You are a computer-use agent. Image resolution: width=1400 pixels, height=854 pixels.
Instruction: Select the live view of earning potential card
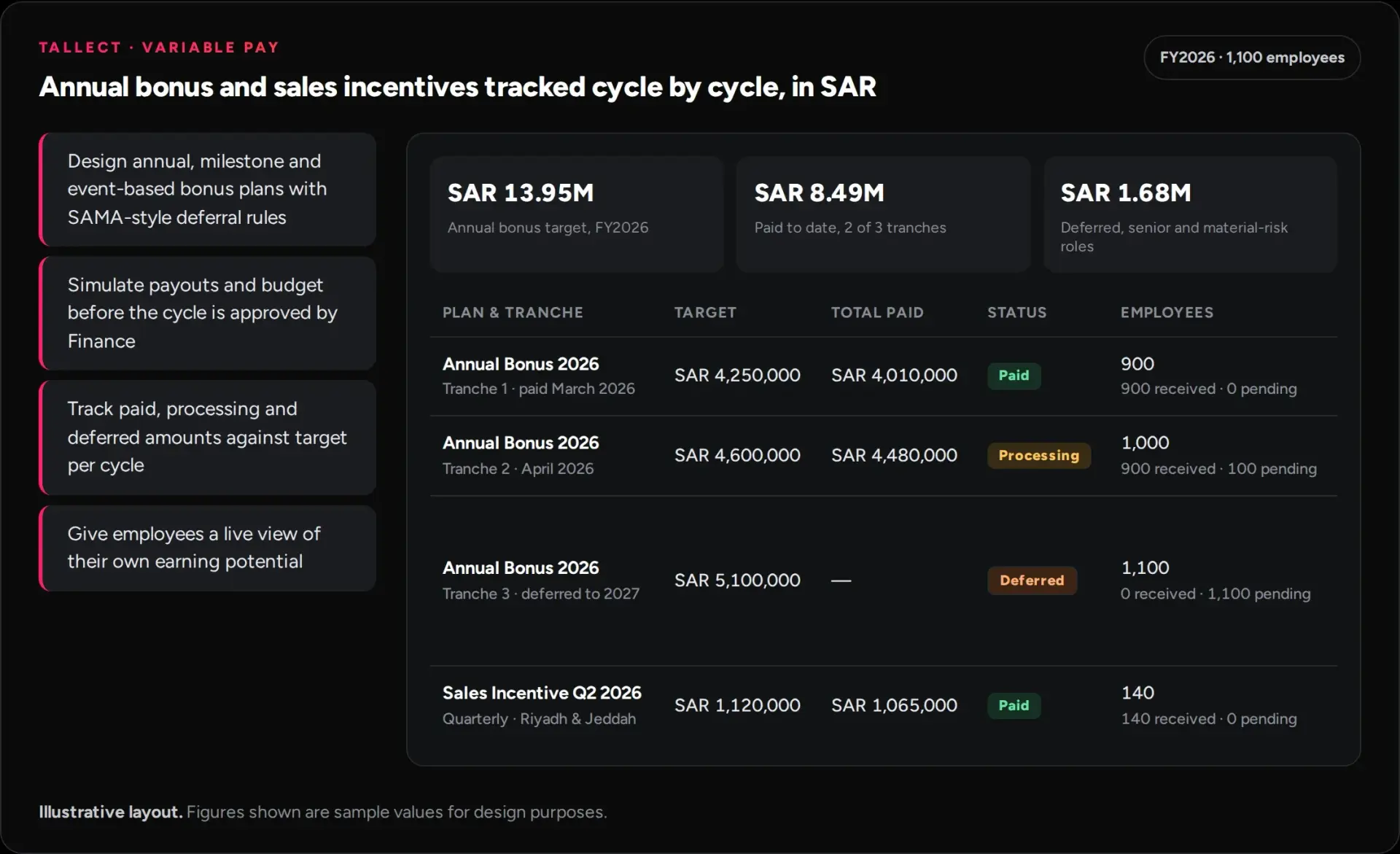pos(208,548)
